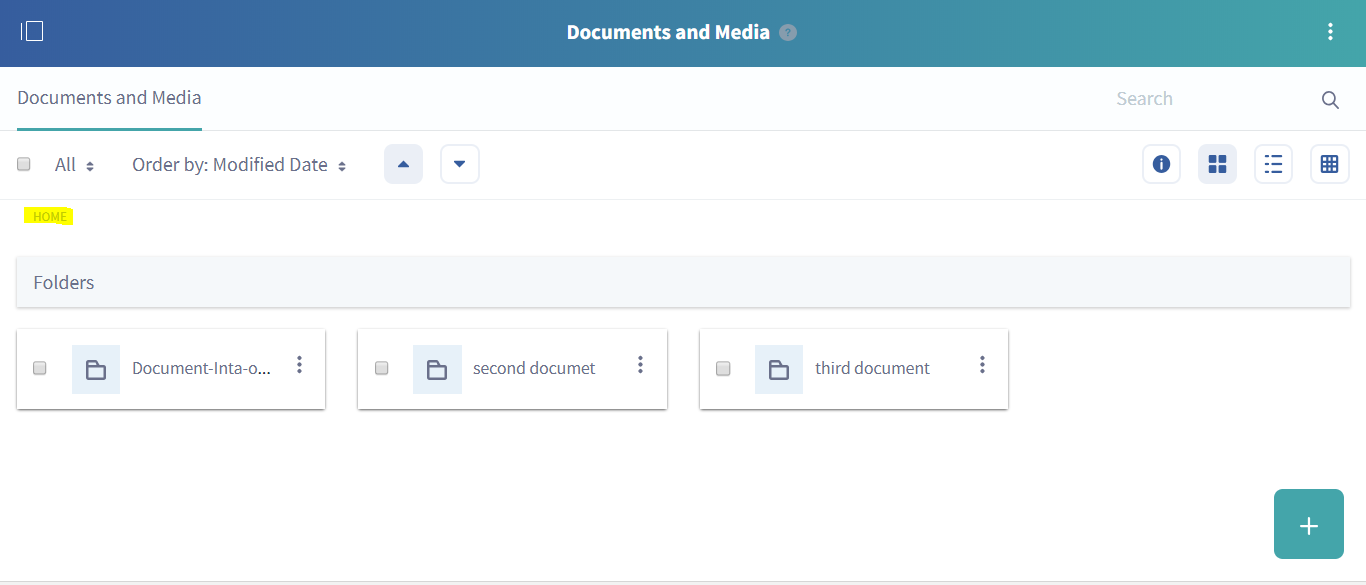The width and height of the screenshot is (1366, 585).
Task: Click into the Search input field
Action: tap(1205, 99)
